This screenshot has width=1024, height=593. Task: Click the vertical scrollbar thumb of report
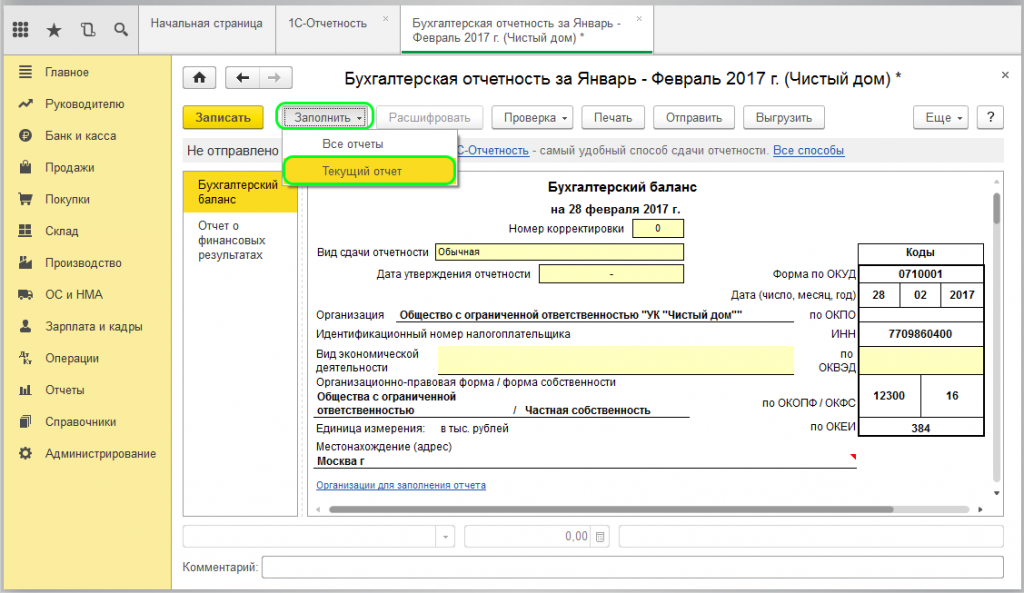click(x=997, y=208)
